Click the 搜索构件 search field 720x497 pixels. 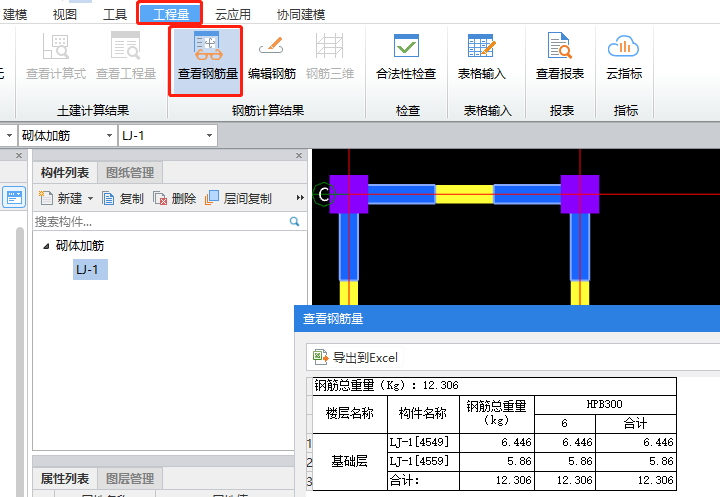pyautogui.click(x=160, y=221)
